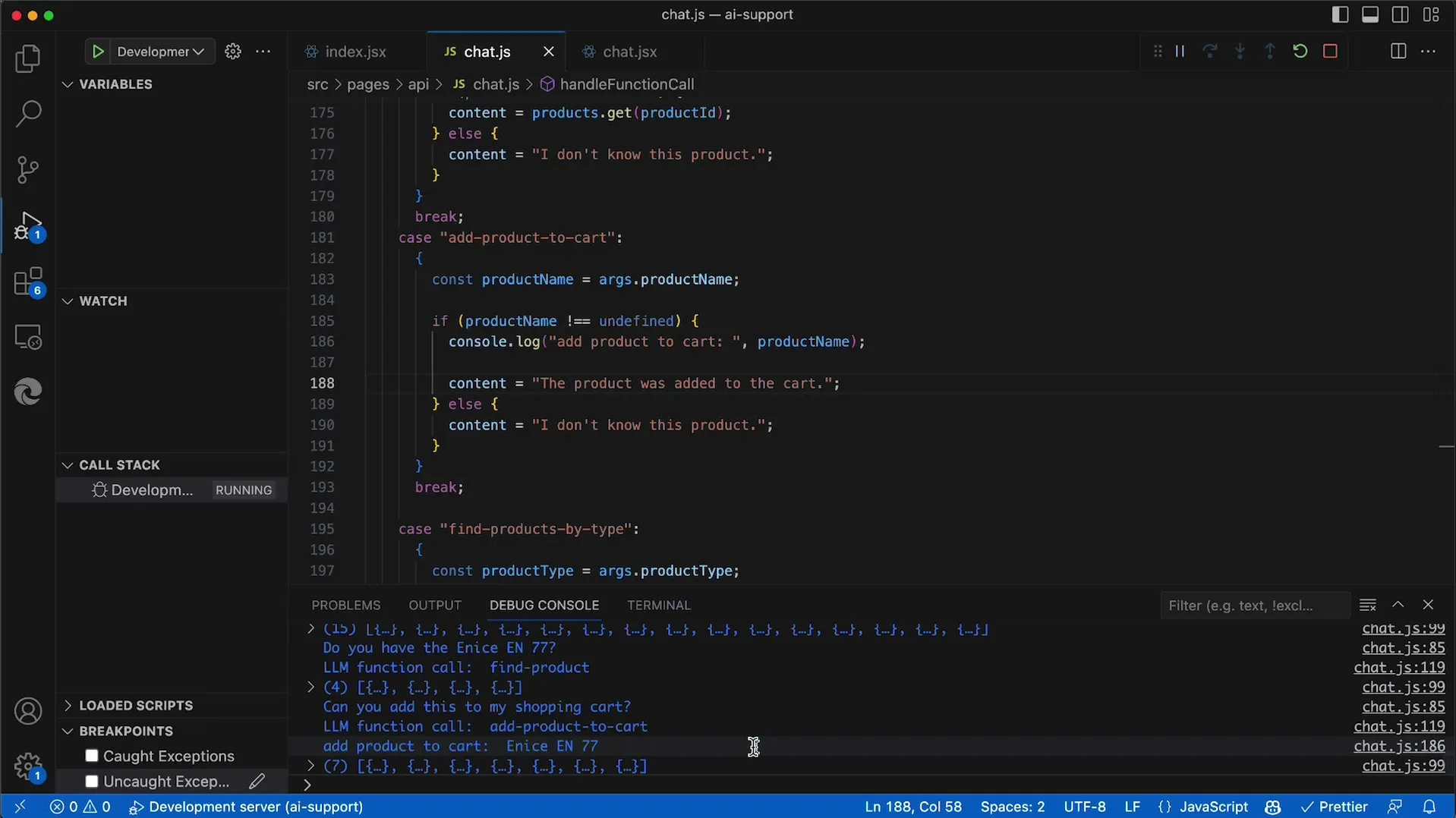
Task: Click the Prettier status bar item
Action: pyautogui.click(x=1334, y=807)
